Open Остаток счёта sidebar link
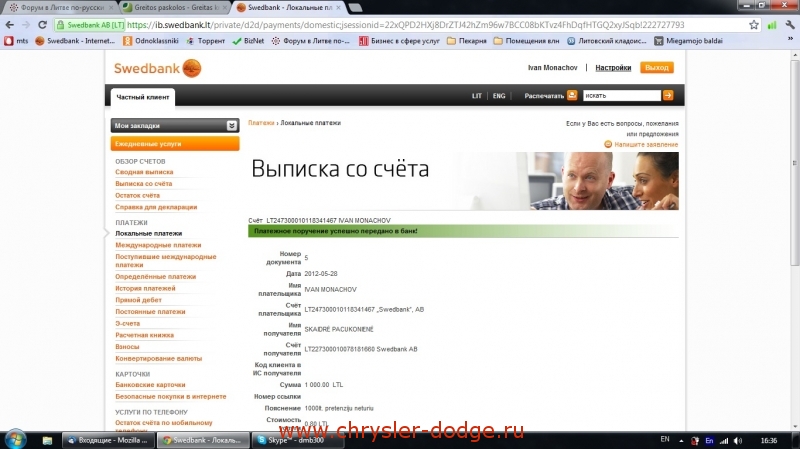The width and height of the screenshot is (800, 449). click(137, 195)
